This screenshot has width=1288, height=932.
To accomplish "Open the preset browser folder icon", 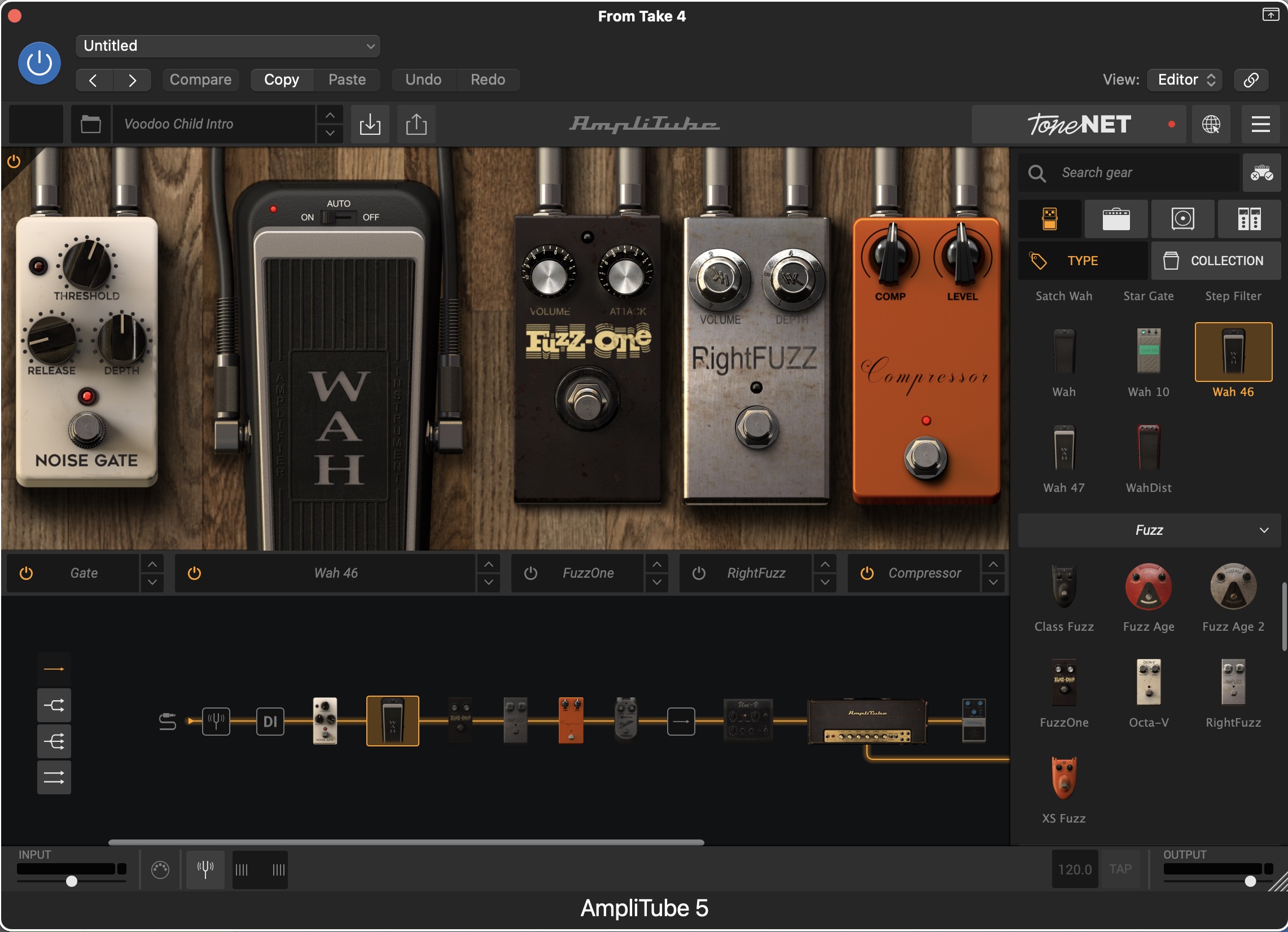I will click(x=90, y=124).
